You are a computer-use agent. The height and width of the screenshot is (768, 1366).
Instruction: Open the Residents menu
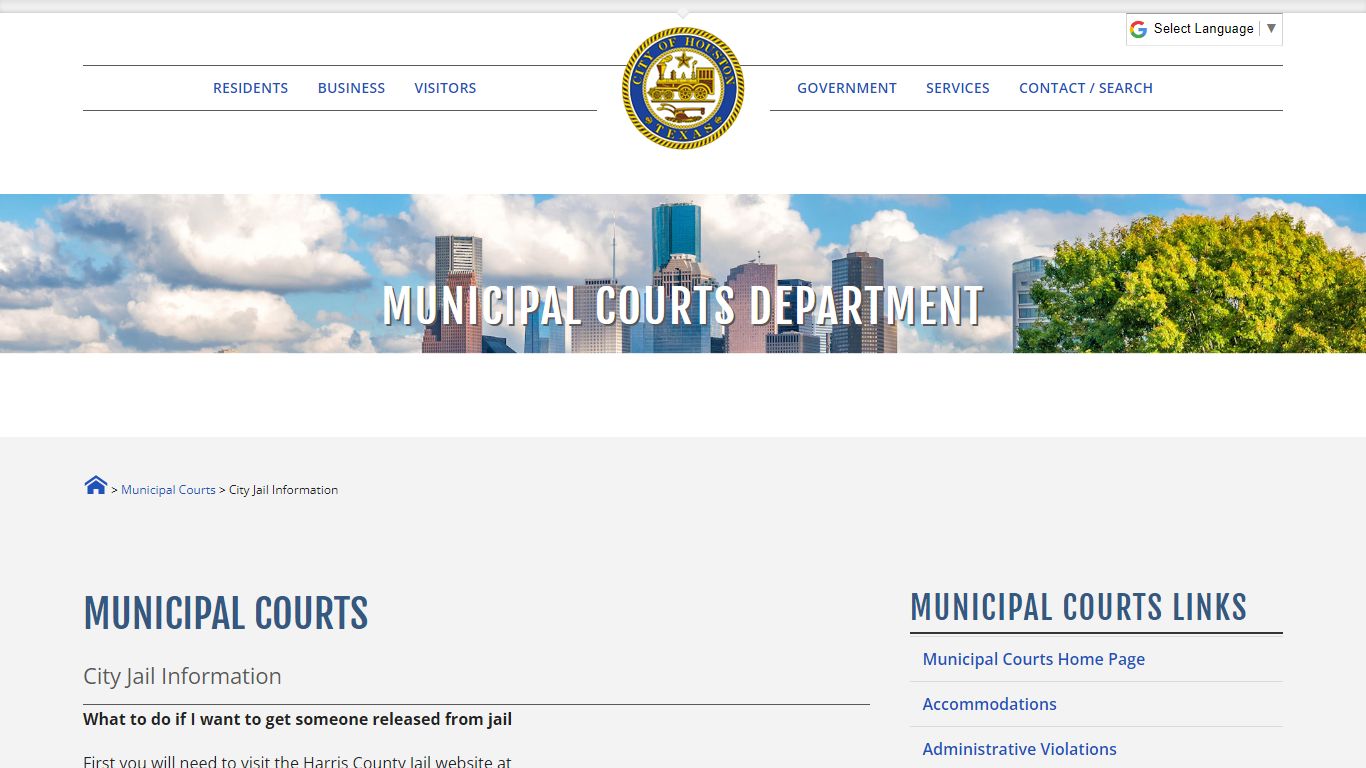tap(250, 88)
